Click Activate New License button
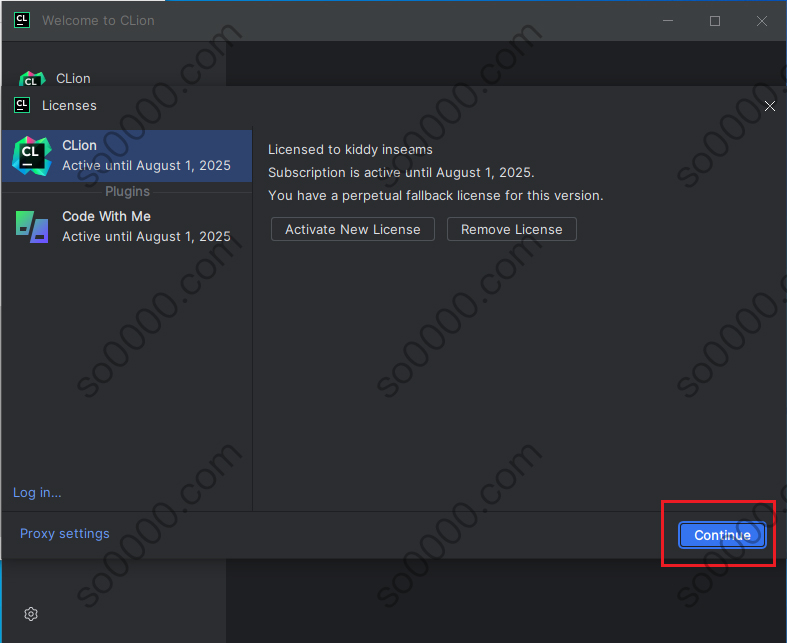Image resolution: width=787 pixels, height=643 pixels. click(x=353, y=229)
